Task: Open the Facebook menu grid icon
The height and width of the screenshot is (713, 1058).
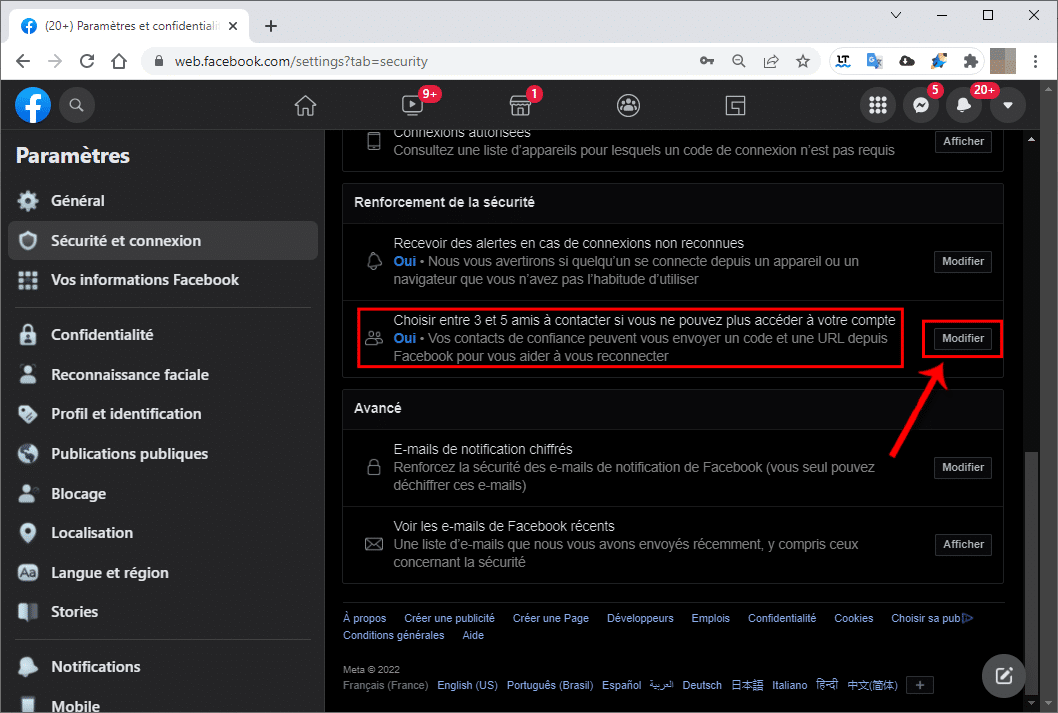Action: 878,105
